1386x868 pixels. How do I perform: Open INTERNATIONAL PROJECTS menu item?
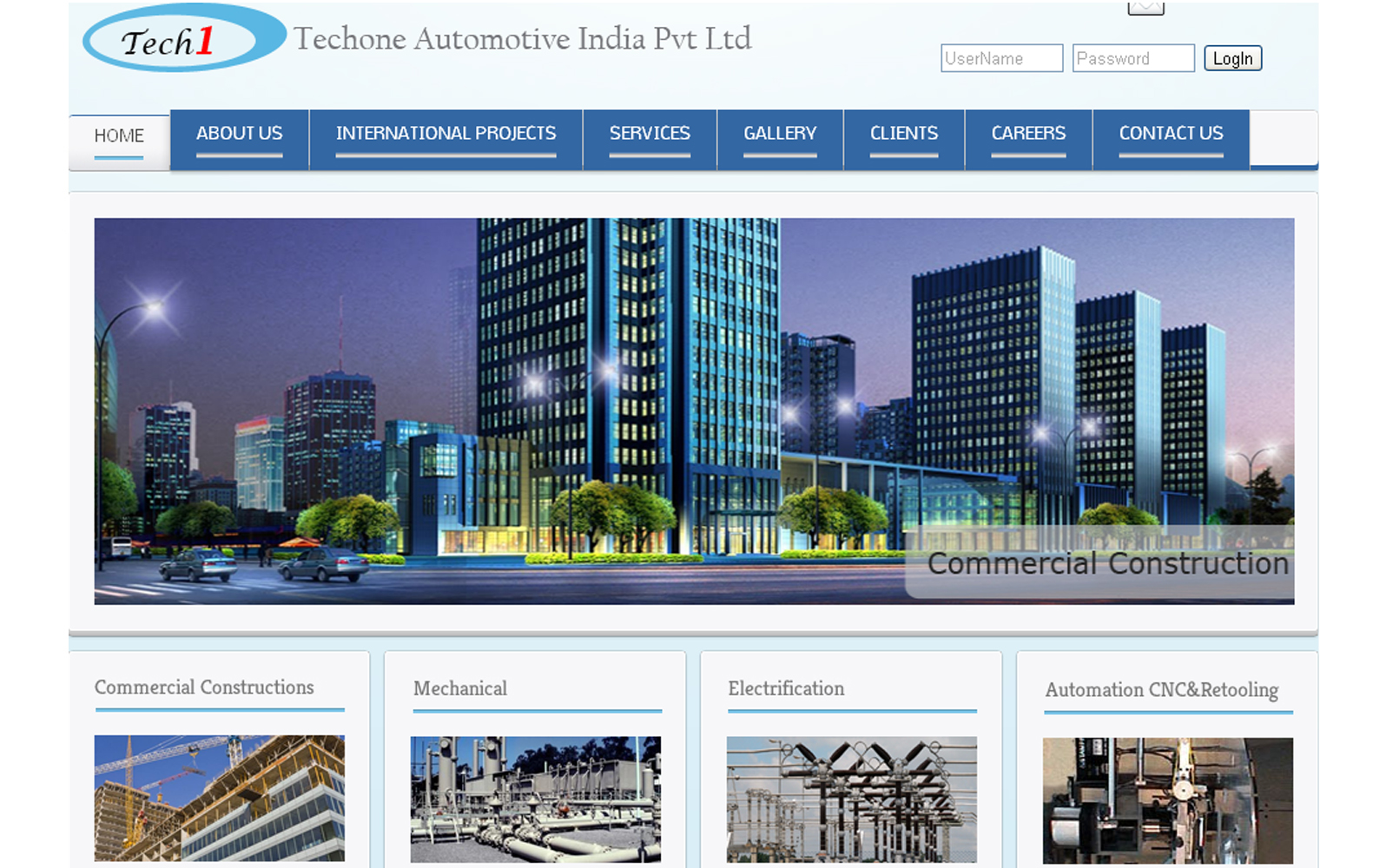446,139
